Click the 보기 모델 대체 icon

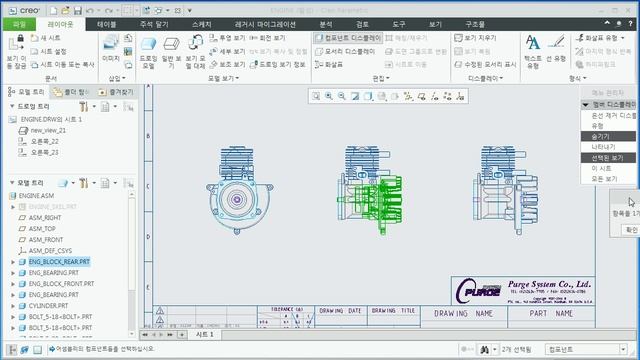[196, 52]
